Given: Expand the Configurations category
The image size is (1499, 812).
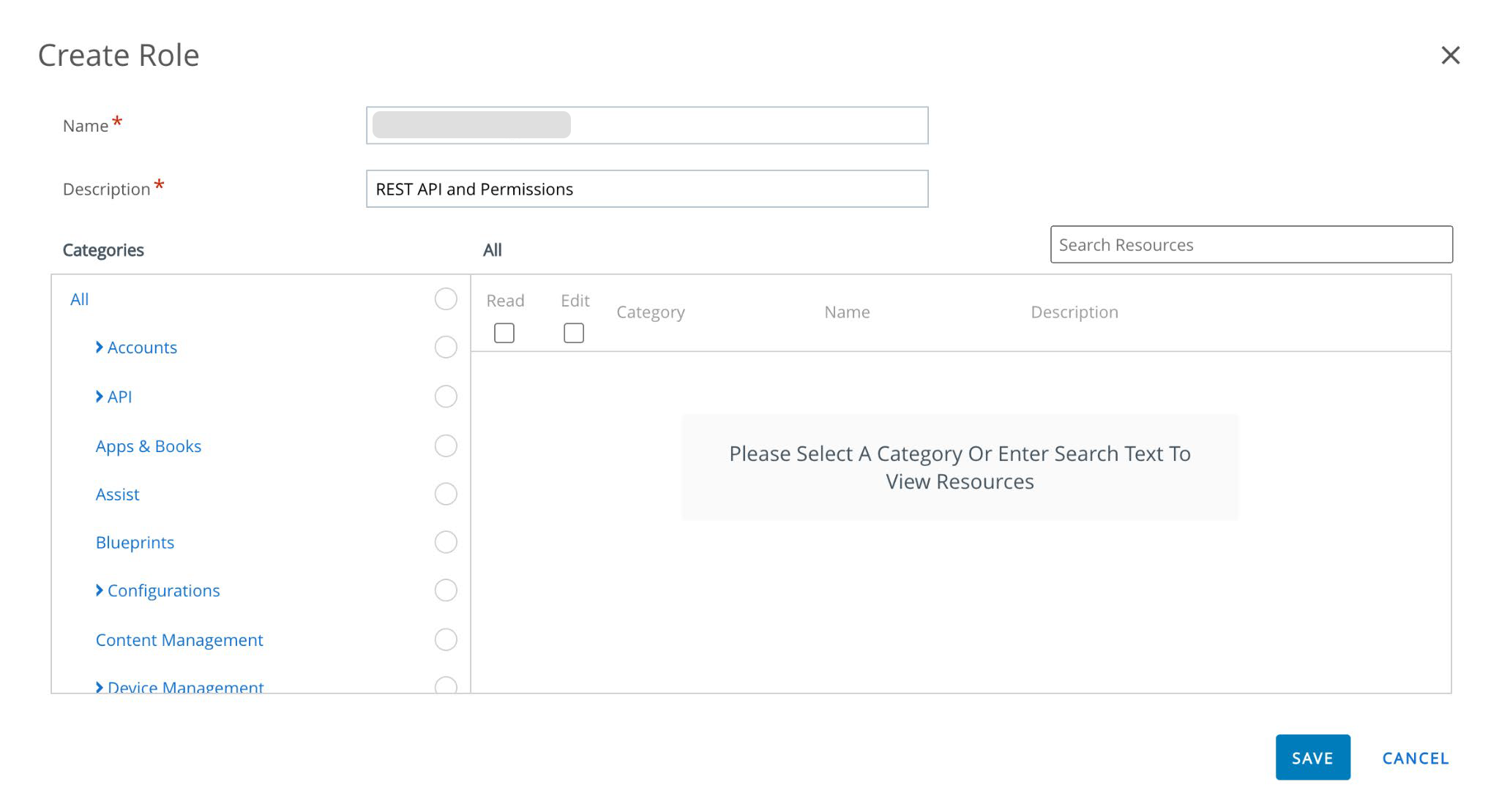Looking at the screenshot, I should 100,590.
